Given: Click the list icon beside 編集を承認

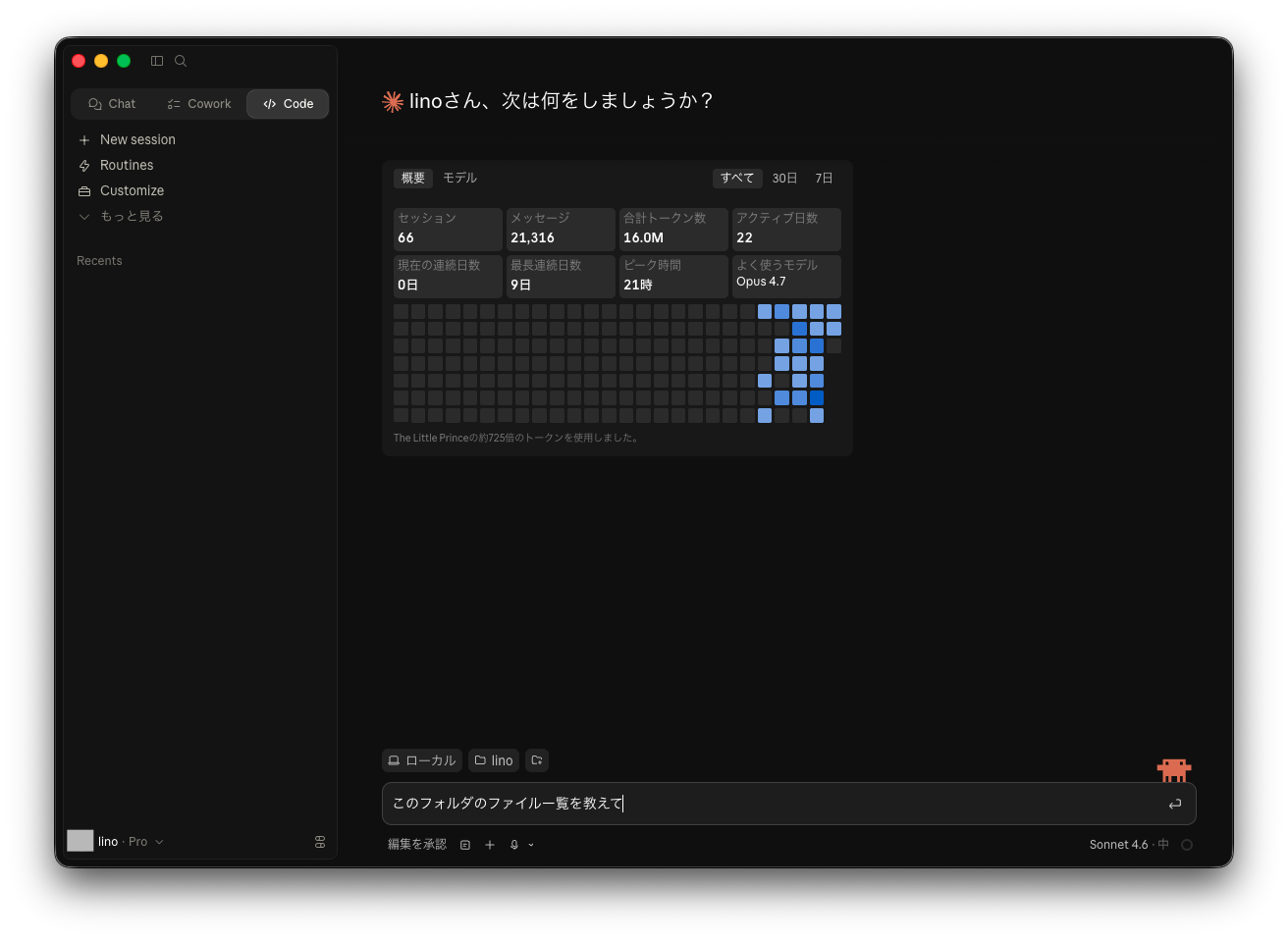Looking at the screenshot, I should pyautogui.click(x=465, y=845).
